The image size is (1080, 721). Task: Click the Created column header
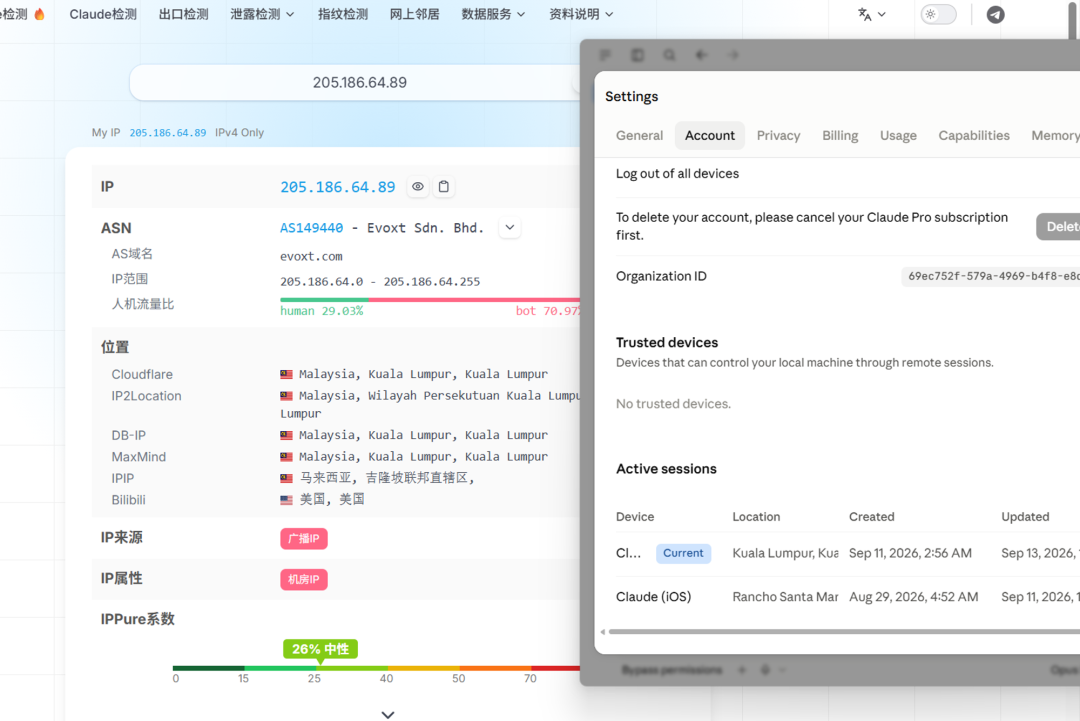(871, 516)
